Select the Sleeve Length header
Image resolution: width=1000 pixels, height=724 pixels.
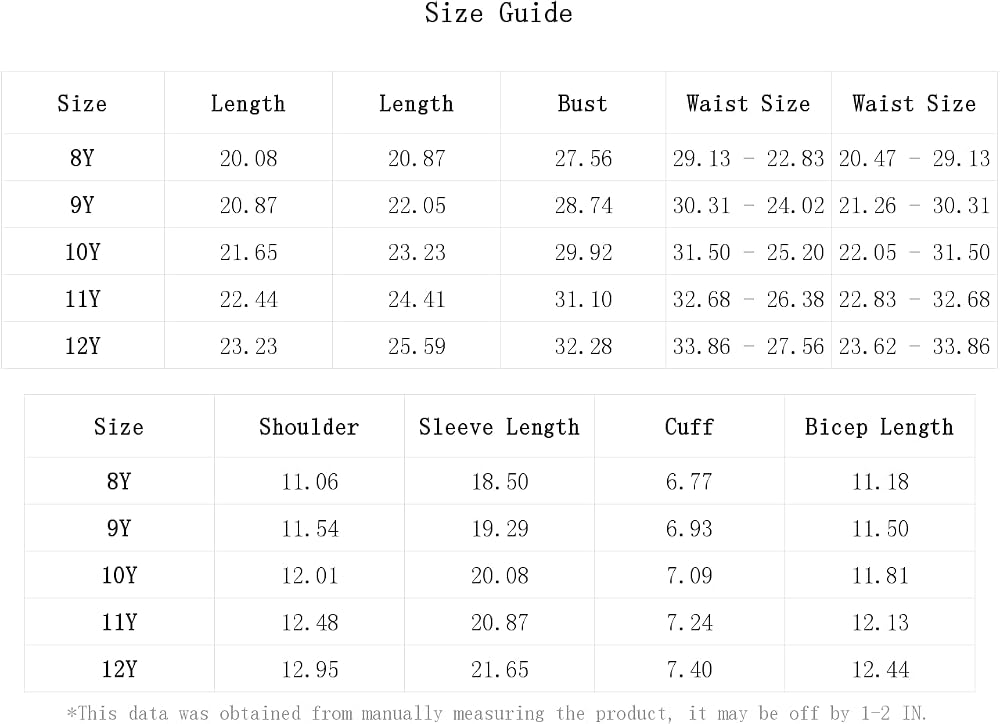[499, 427]
